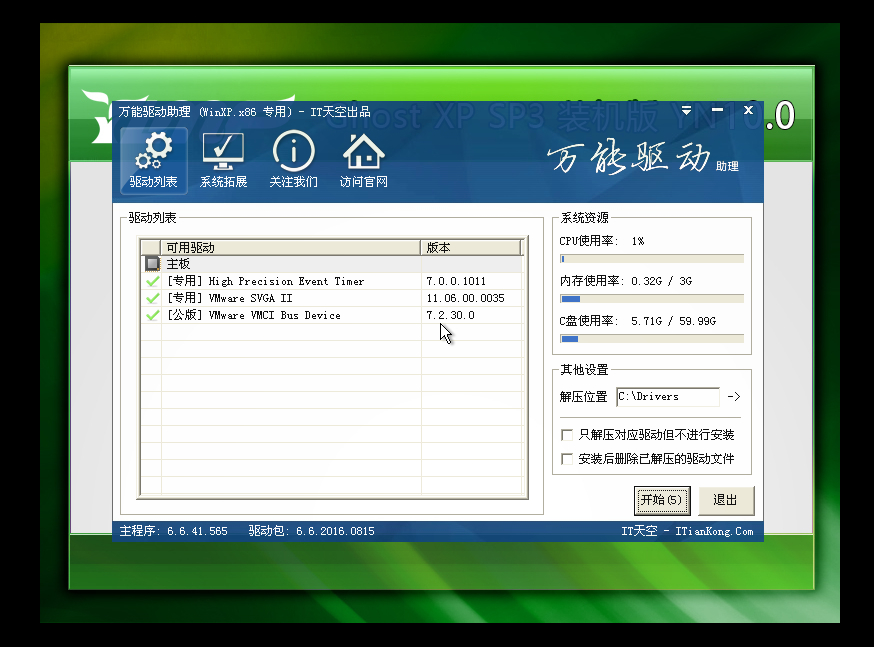
Task: Click the arrow to browse extraction path
Action: pos(733,397)
